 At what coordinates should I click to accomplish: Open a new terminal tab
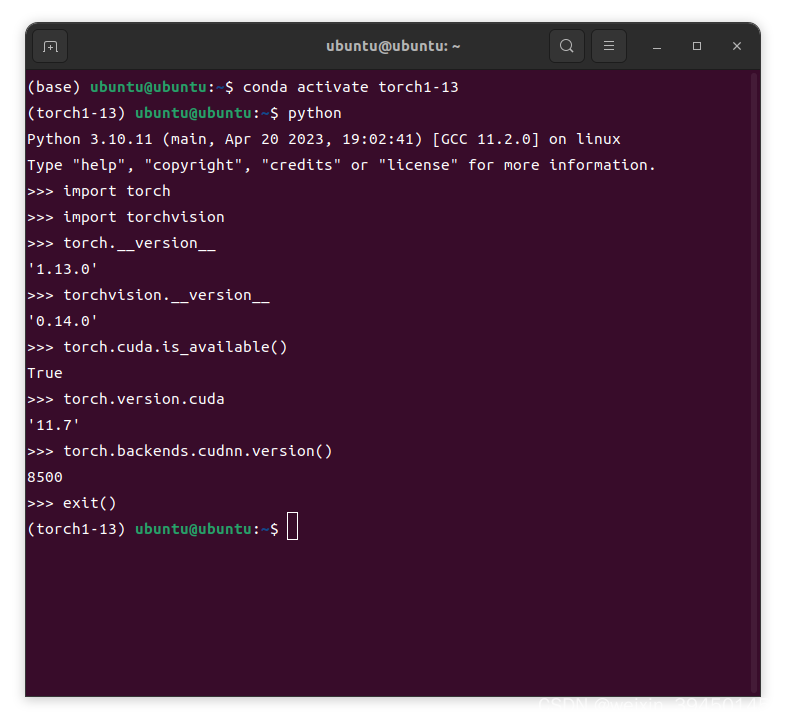(x=50, y=46)
